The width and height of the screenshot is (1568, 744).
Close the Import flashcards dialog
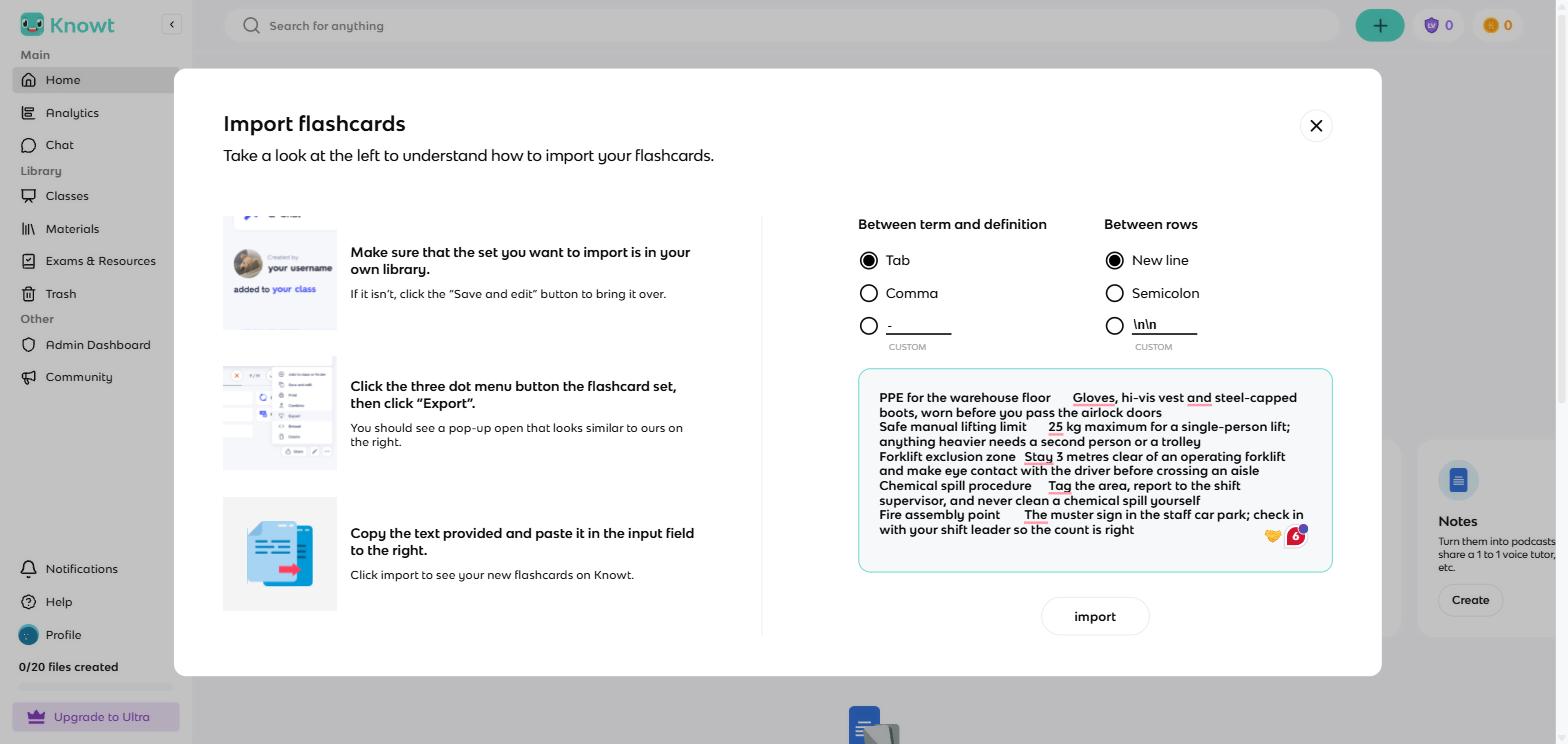pos(1316,126)
